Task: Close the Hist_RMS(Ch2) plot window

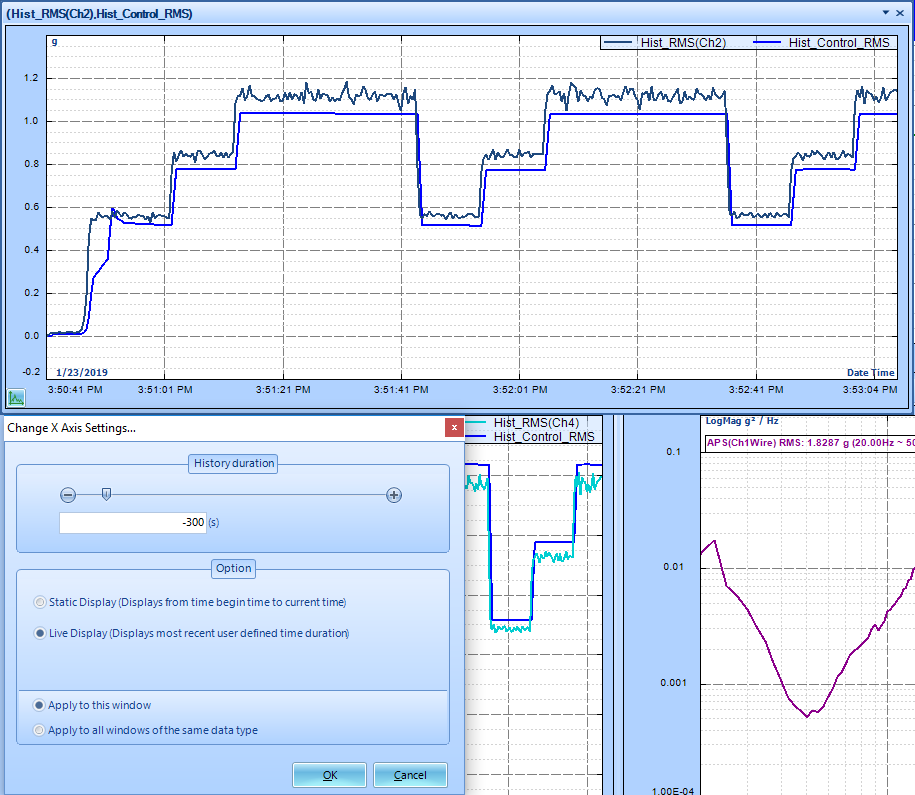Action: pos(900,12)
